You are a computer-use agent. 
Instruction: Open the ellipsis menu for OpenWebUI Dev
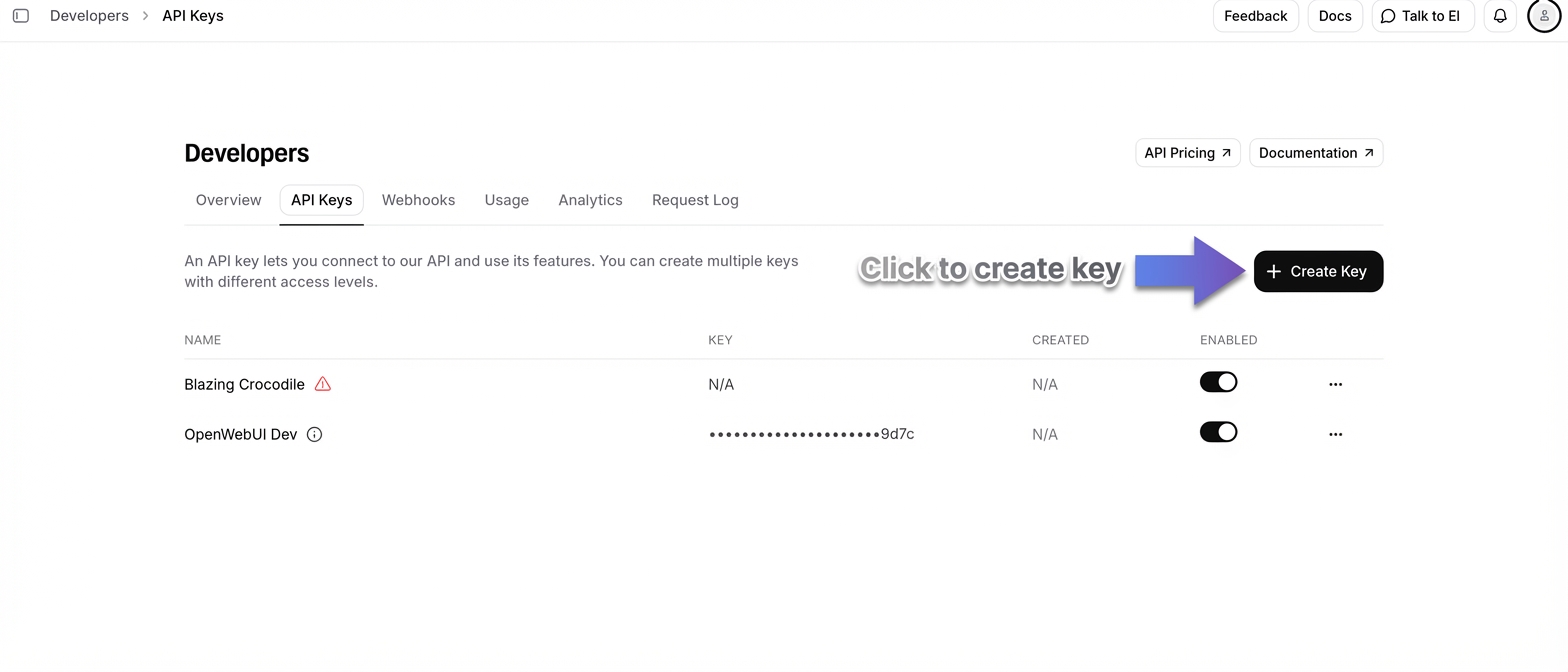(x=1336, y=434)
